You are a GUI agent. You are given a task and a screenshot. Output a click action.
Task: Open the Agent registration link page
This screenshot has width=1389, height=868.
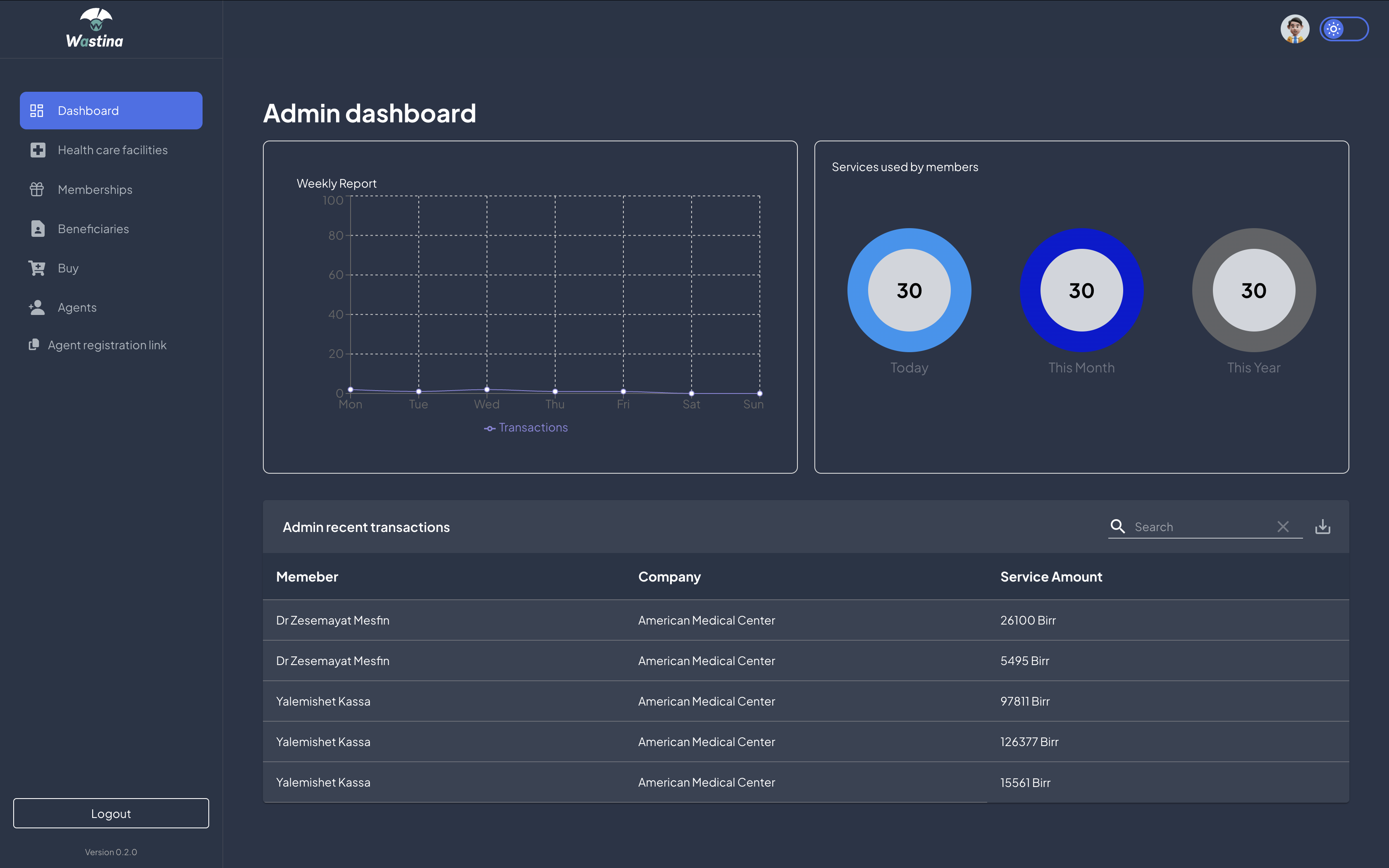(x=107, y=344)
